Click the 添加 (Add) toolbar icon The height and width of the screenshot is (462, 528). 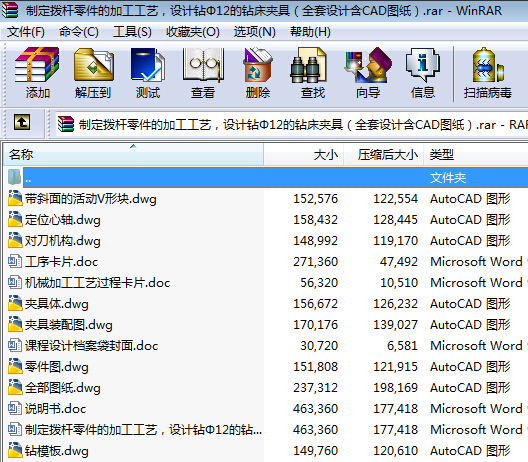tap(37, 65)
